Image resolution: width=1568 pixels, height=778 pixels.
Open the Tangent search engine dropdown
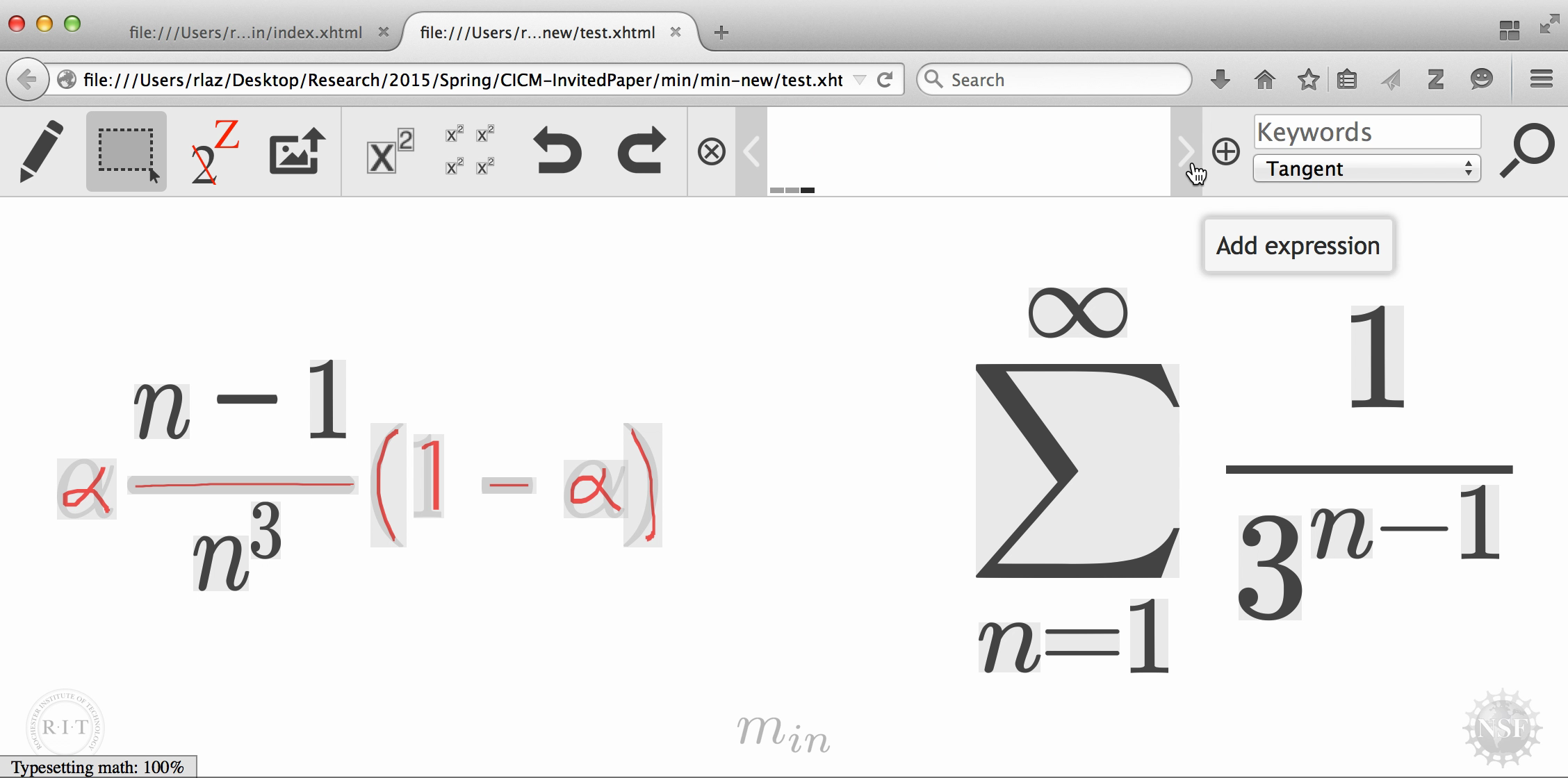click(x=1366, y=169)
